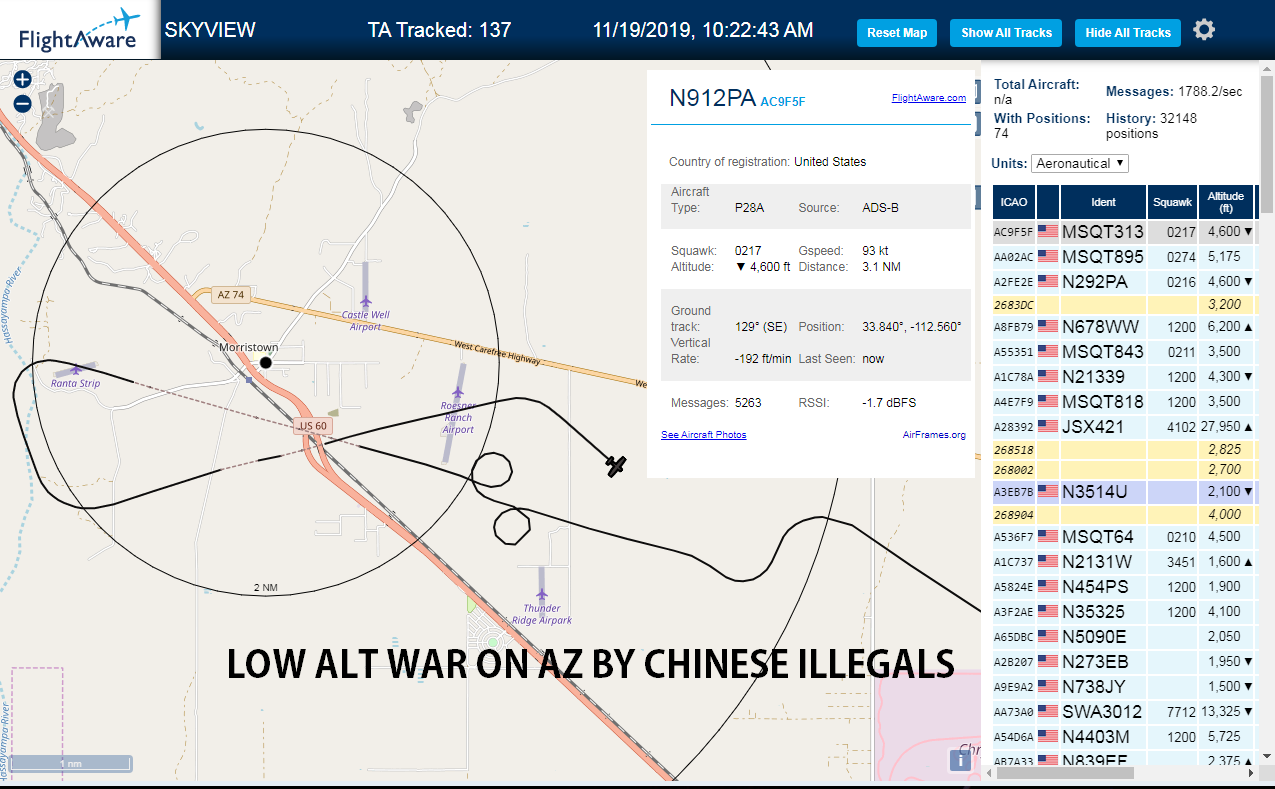Click the Thunder Ridge Airpark marker
The image size is (1275, 789).
[x=541, y=595]
